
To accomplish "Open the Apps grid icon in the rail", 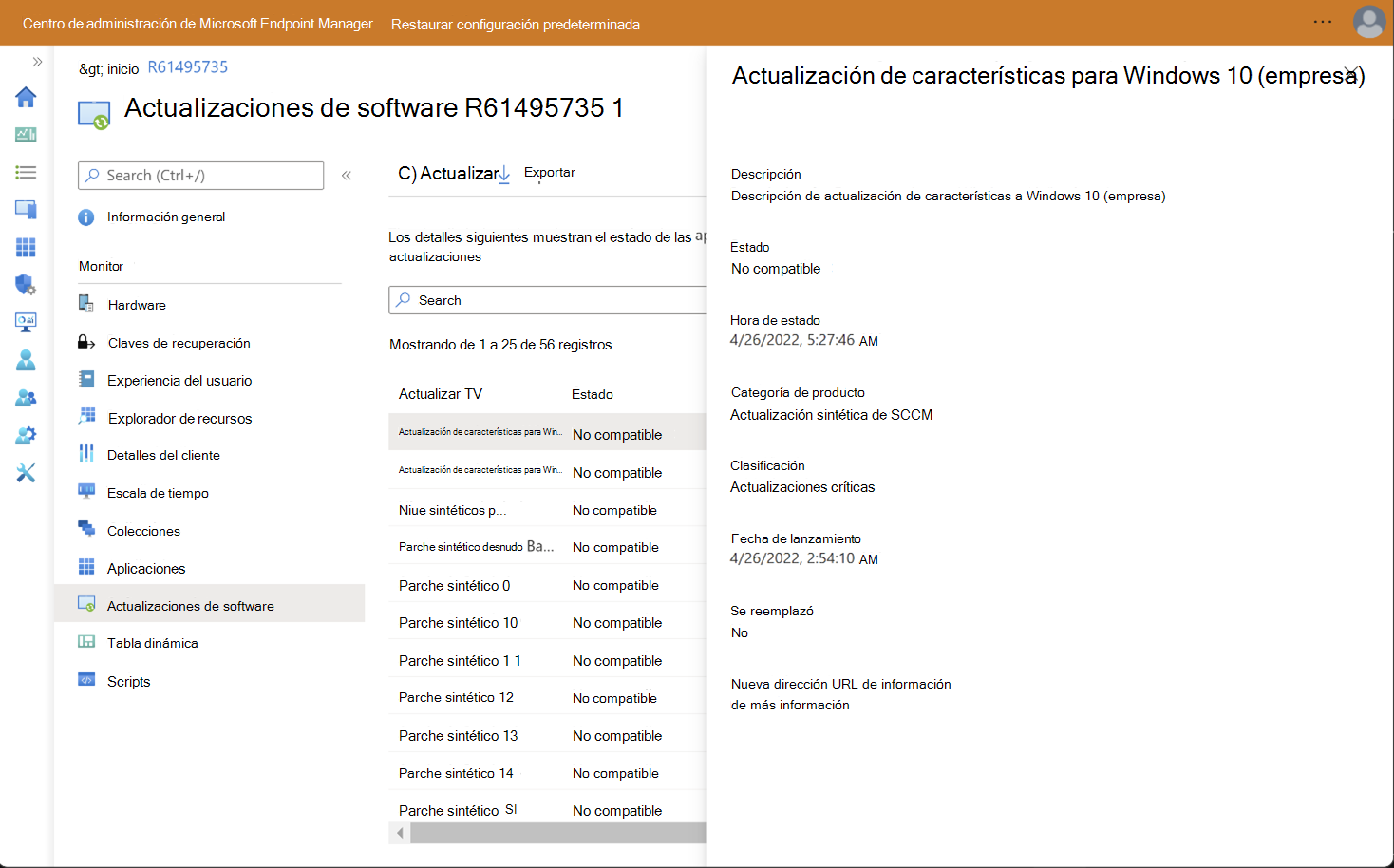I will coord(26,247).
